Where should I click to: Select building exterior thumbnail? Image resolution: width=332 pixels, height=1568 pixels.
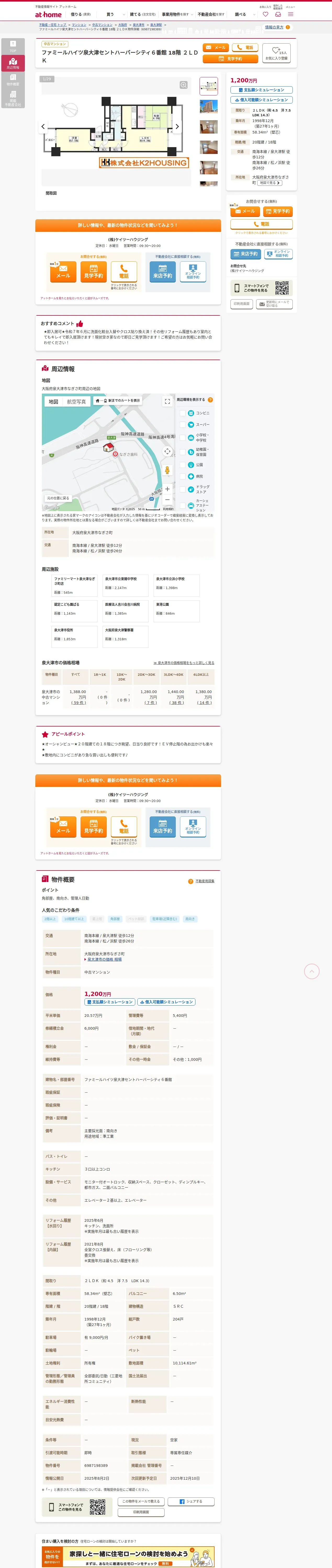tap(209, 107)
